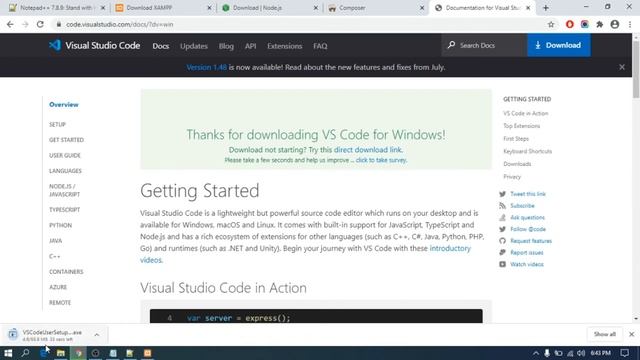Dismiss the Version 1.48 banner
640x360 pixels.
tap(622, 67)
